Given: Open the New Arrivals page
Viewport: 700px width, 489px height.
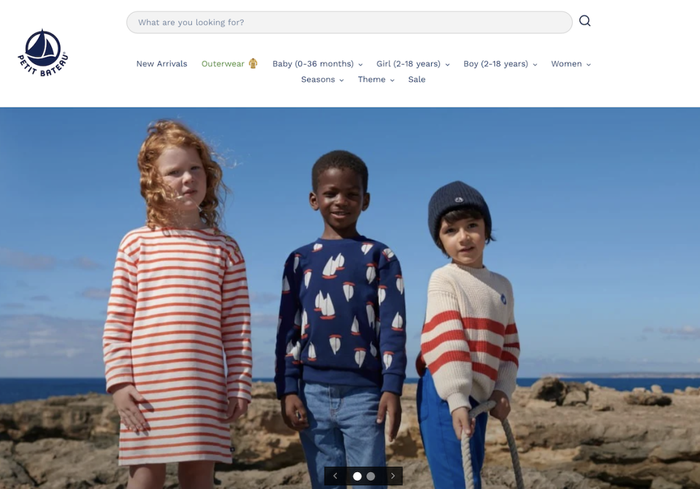Looking at the screenshot, I should click(x=162, y=64).
